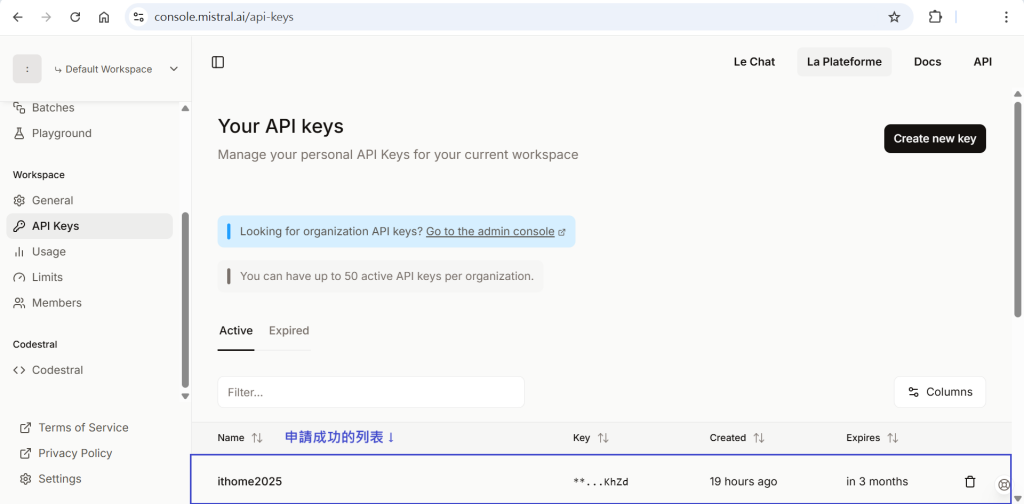The image size is (1024, 504).
Task: Reload the page using refresh icon
Action: coord(75,17)
